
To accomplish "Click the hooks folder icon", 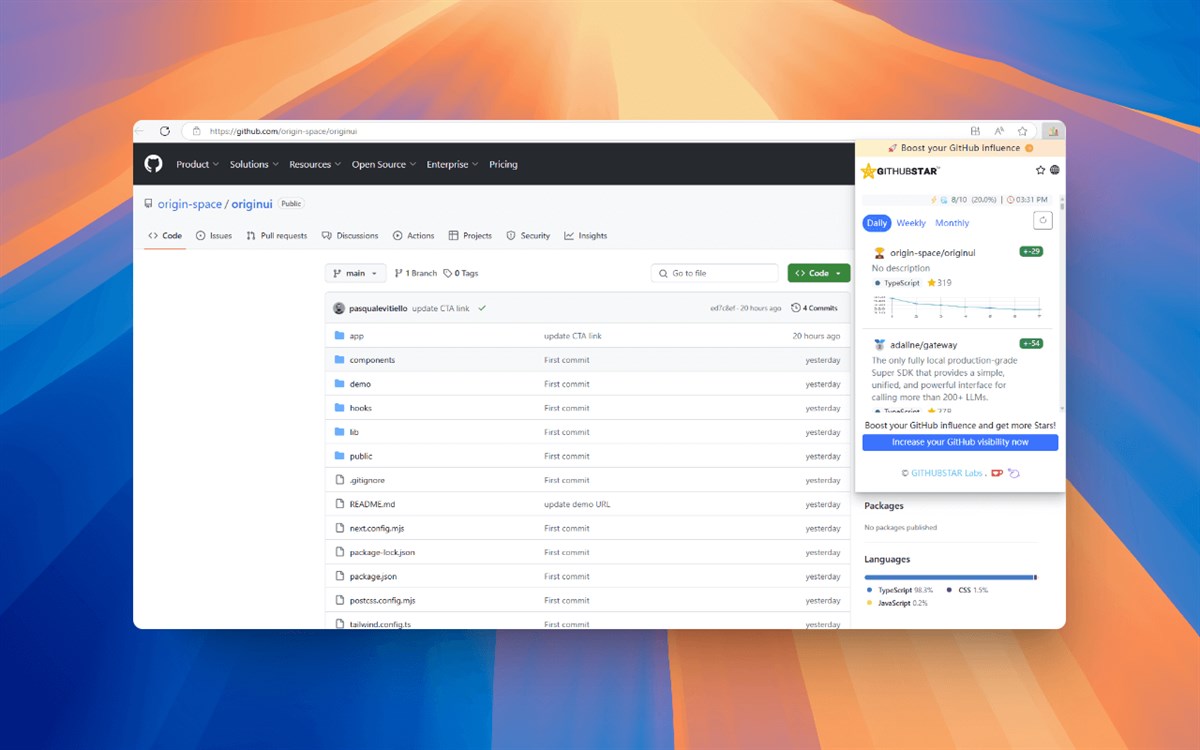I will point(340,408).
